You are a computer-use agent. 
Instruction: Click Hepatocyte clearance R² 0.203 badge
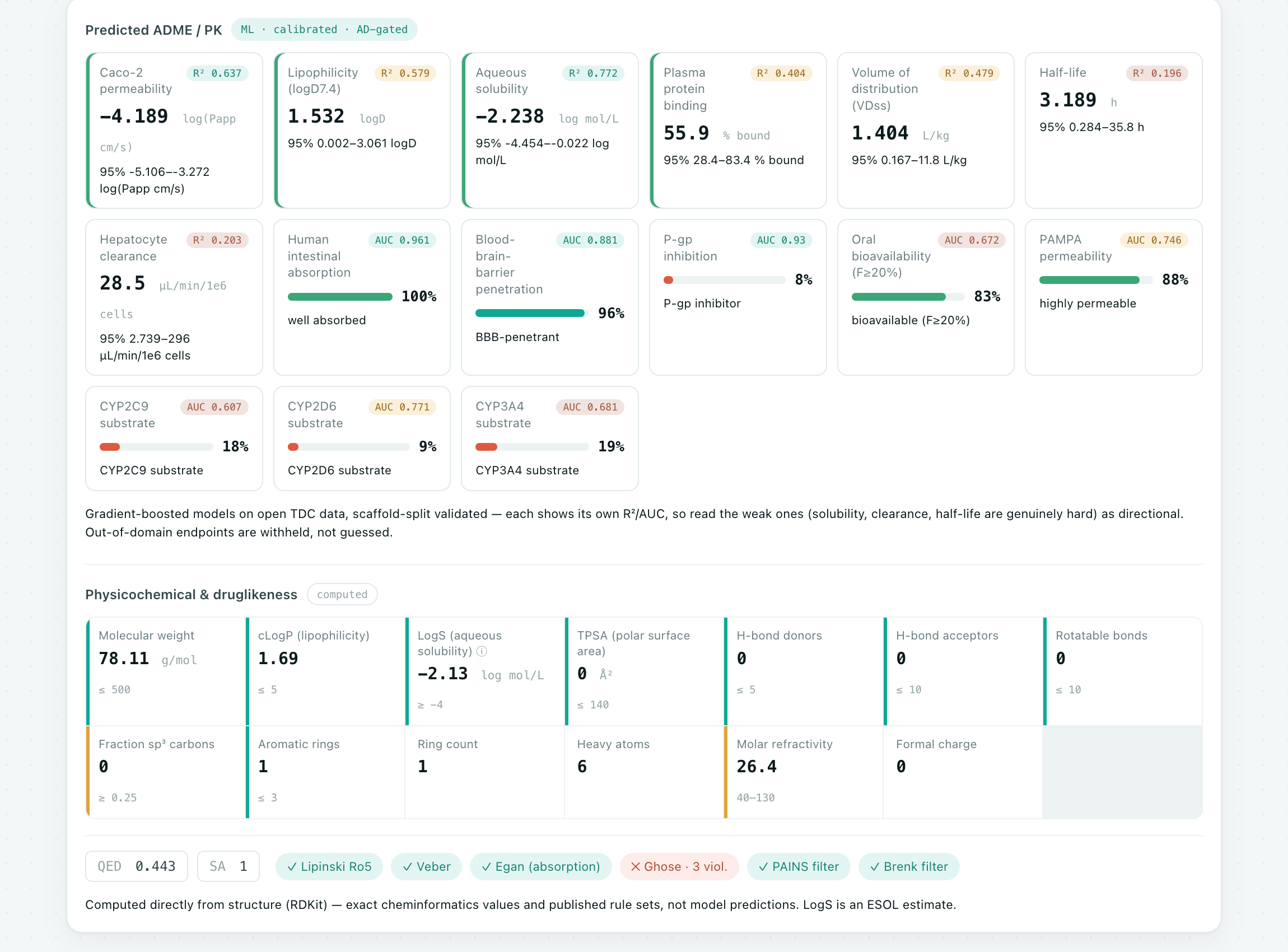pyautogui.click(x=217, y=240)
